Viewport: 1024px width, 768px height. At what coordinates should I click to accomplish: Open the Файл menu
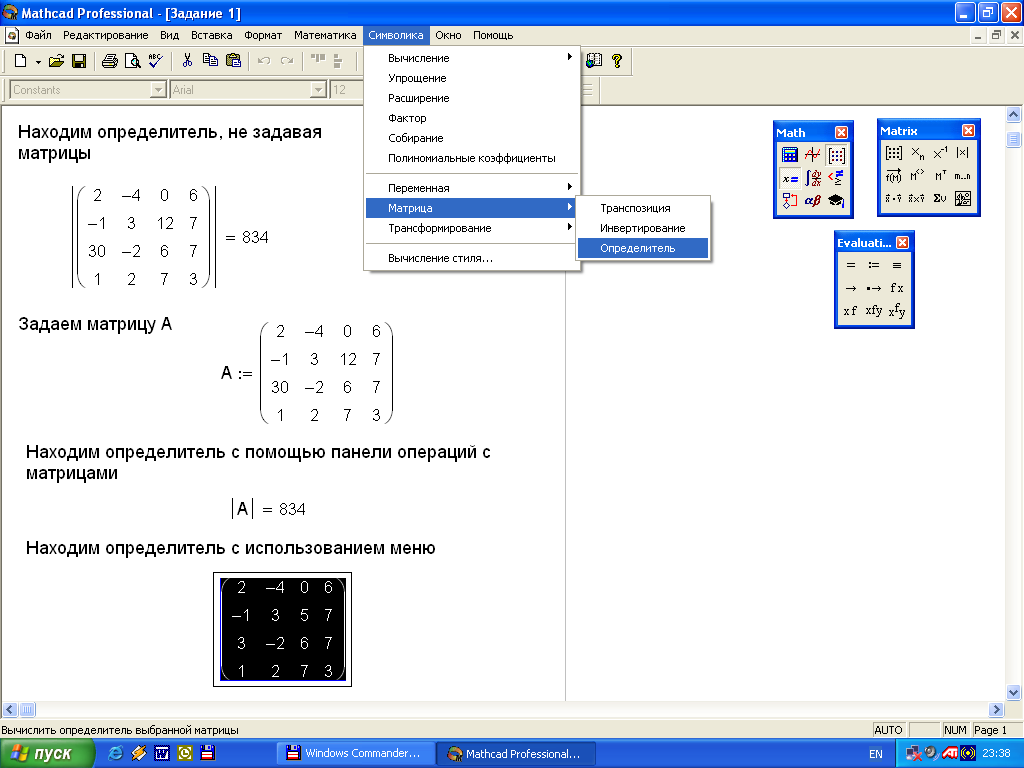[x=38, y=35]
